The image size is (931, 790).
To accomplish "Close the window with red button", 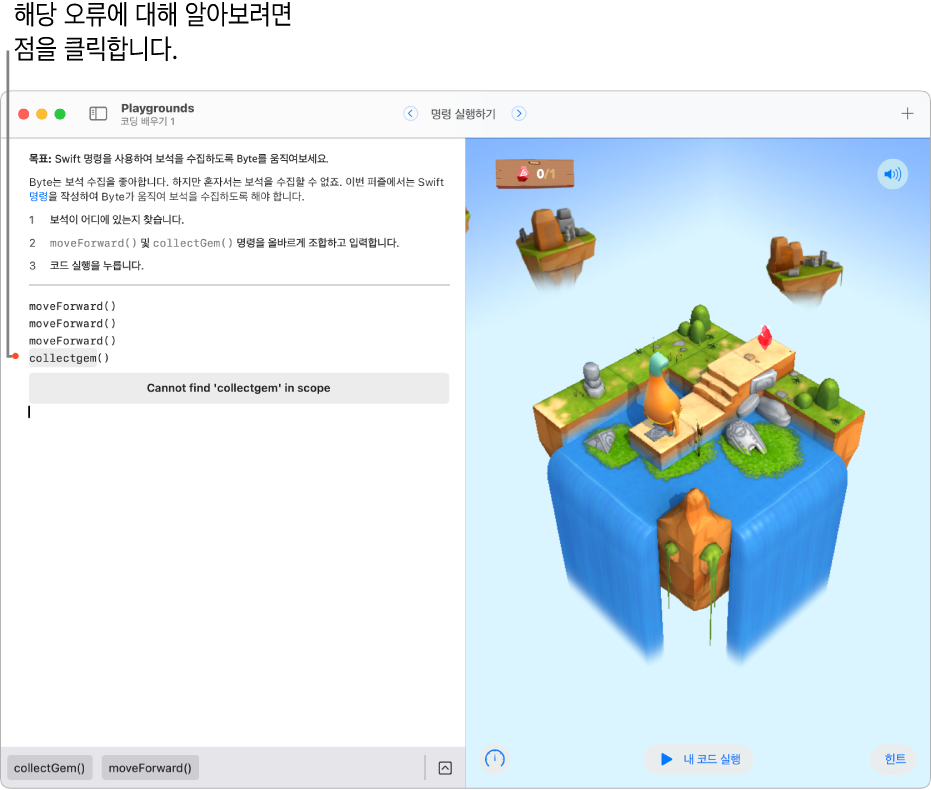I will tap(24, 114).
